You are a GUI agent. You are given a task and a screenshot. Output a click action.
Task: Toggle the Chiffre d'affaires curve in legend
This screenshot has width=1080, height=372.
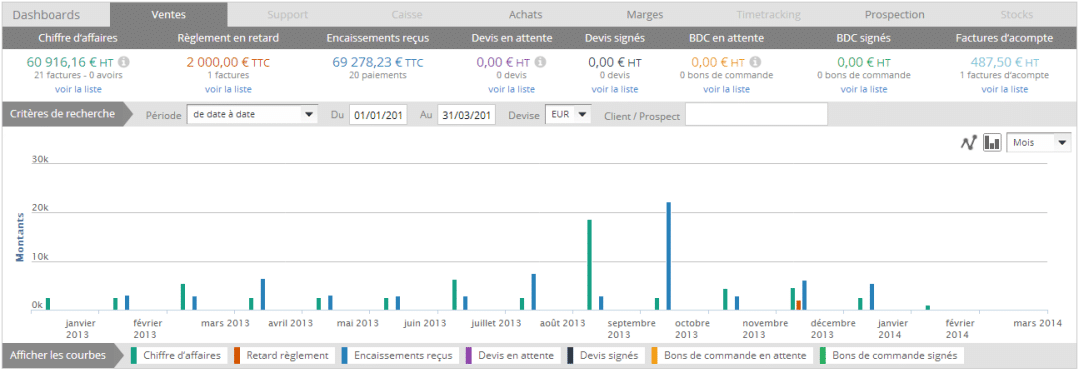point(178,355)
